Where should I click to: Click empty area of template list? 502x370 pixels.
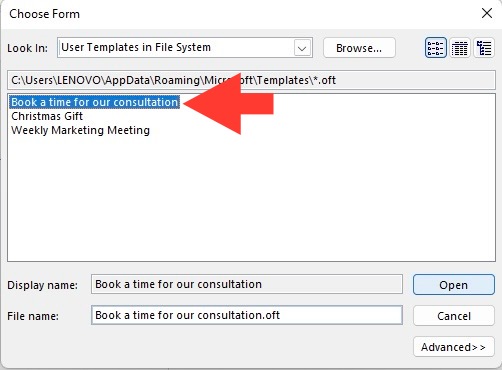point(251,200)
